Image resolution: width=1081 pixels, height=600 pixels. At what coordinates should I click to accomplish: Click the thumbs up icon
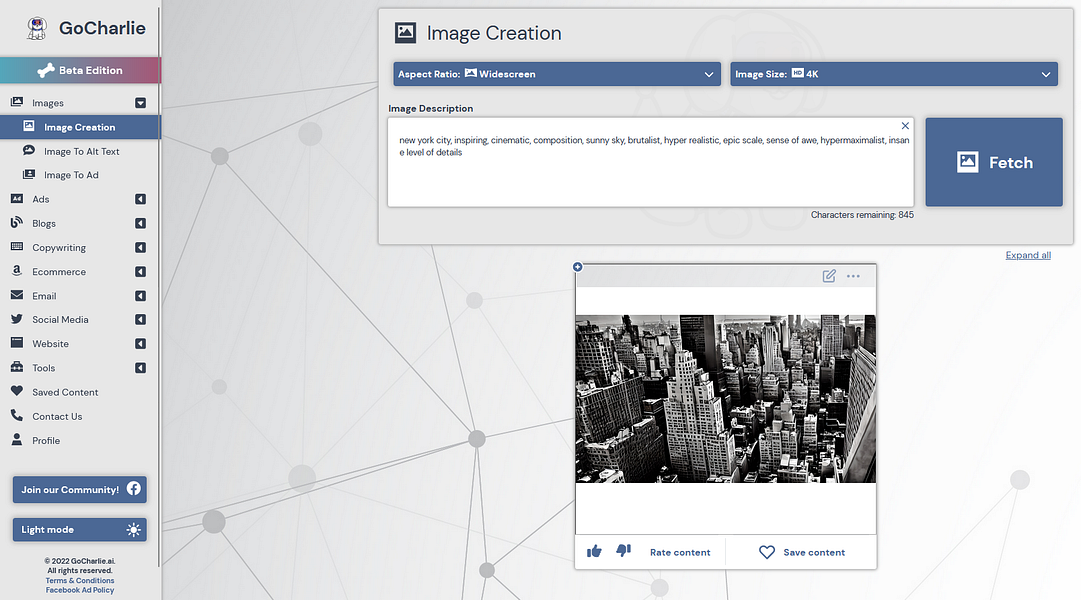(x=594, y=551)
